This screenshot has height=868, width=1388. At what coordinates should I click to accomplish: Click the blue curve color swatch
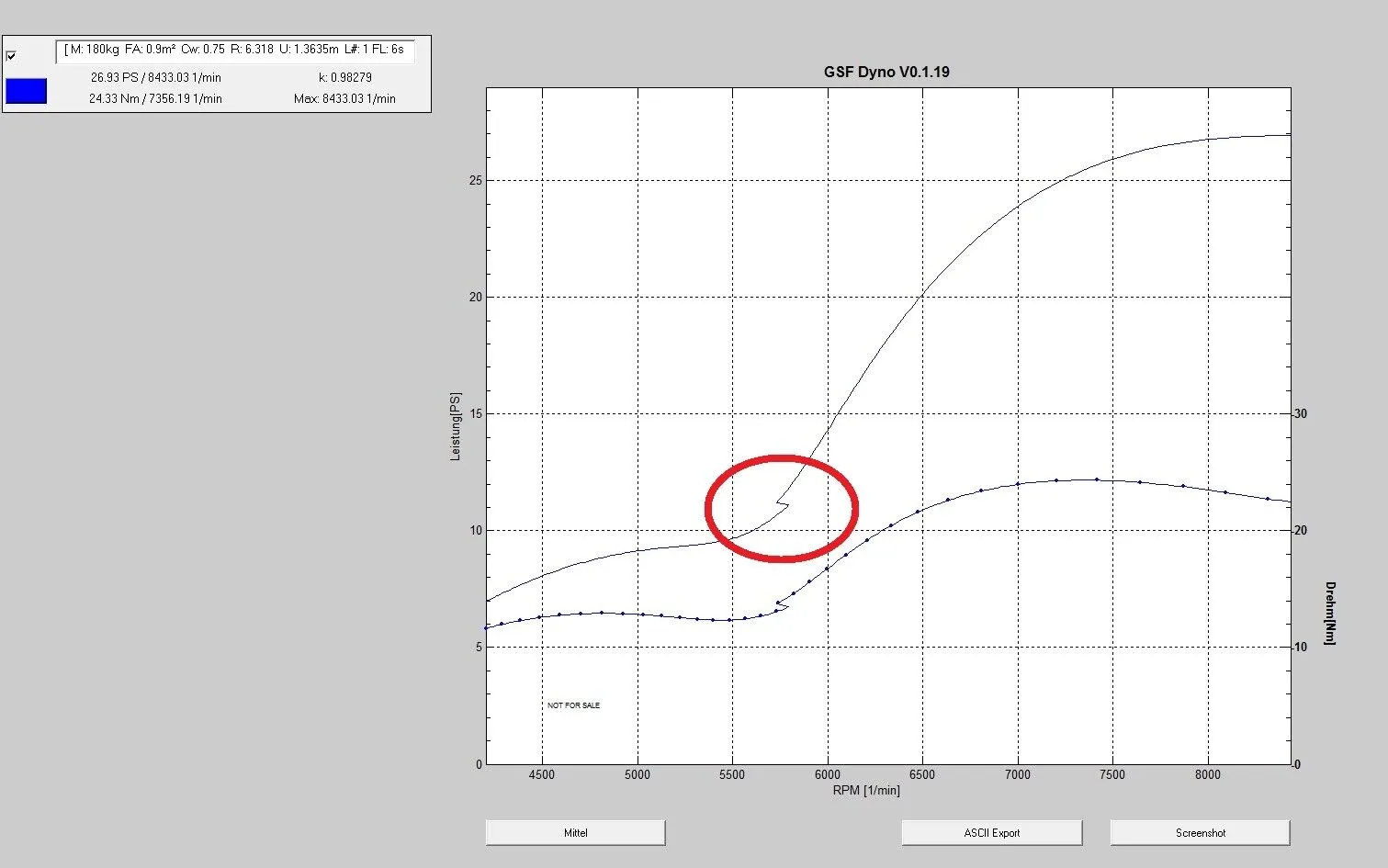[x=26, y=91]
